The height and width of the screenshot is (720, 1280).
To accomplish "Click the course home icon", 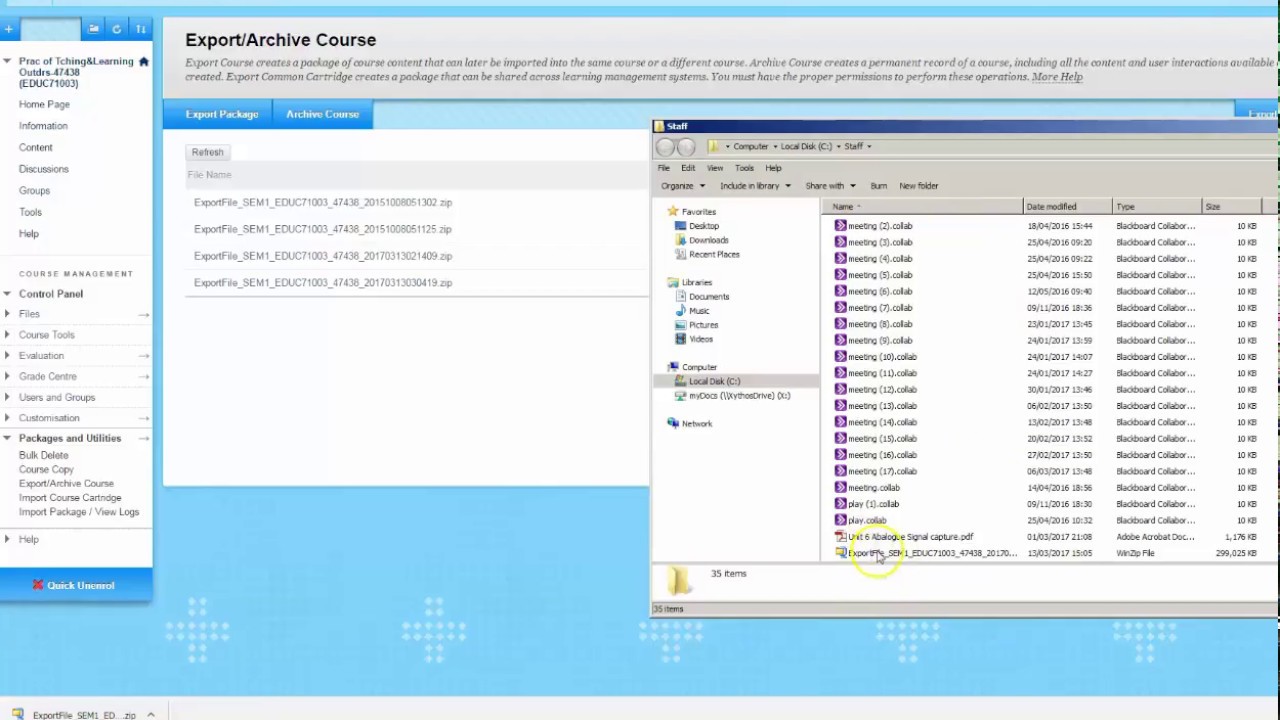I will 144,62.
